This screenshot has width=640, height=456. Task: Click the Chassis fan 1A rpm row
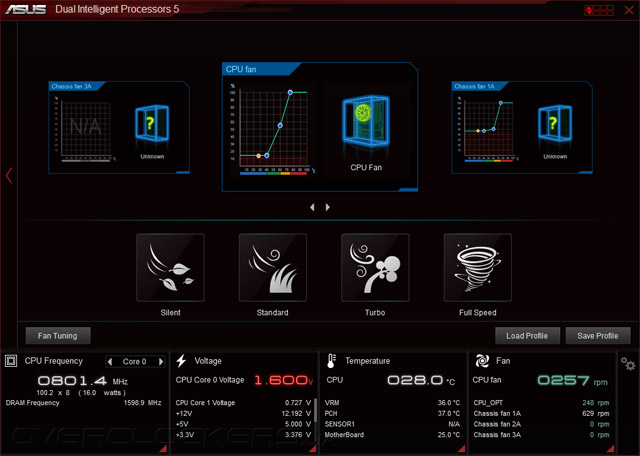click(x=541, y=414)
